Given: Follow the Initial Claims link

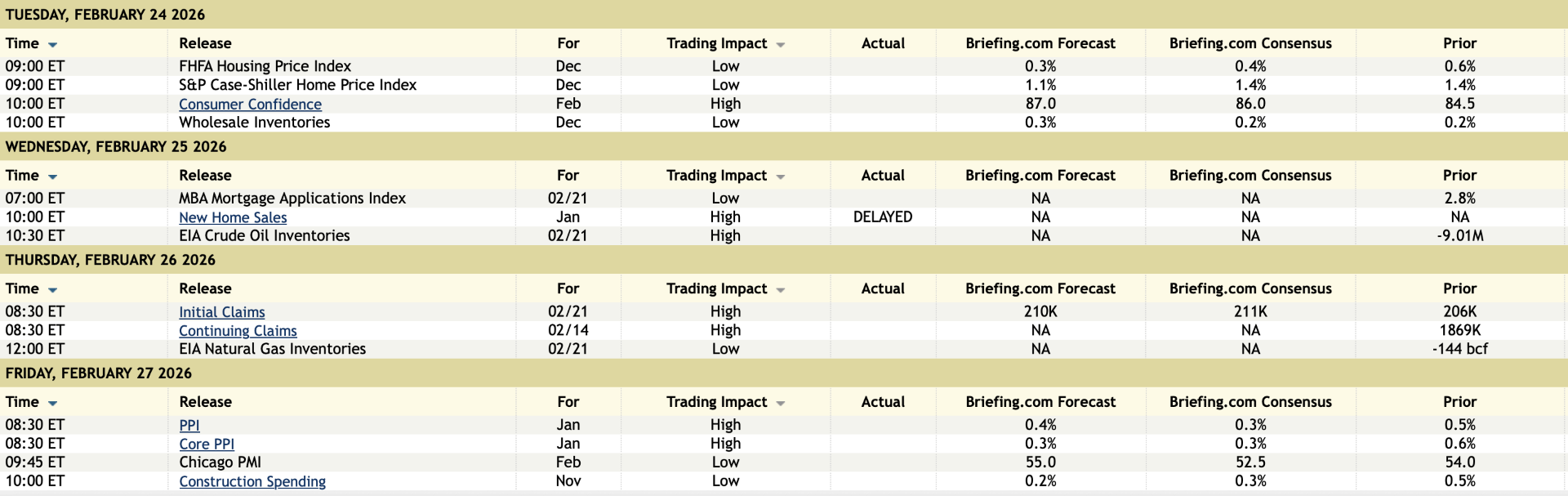Looking at the screenshot, I should pyautogui.click(x=222, y=312).
